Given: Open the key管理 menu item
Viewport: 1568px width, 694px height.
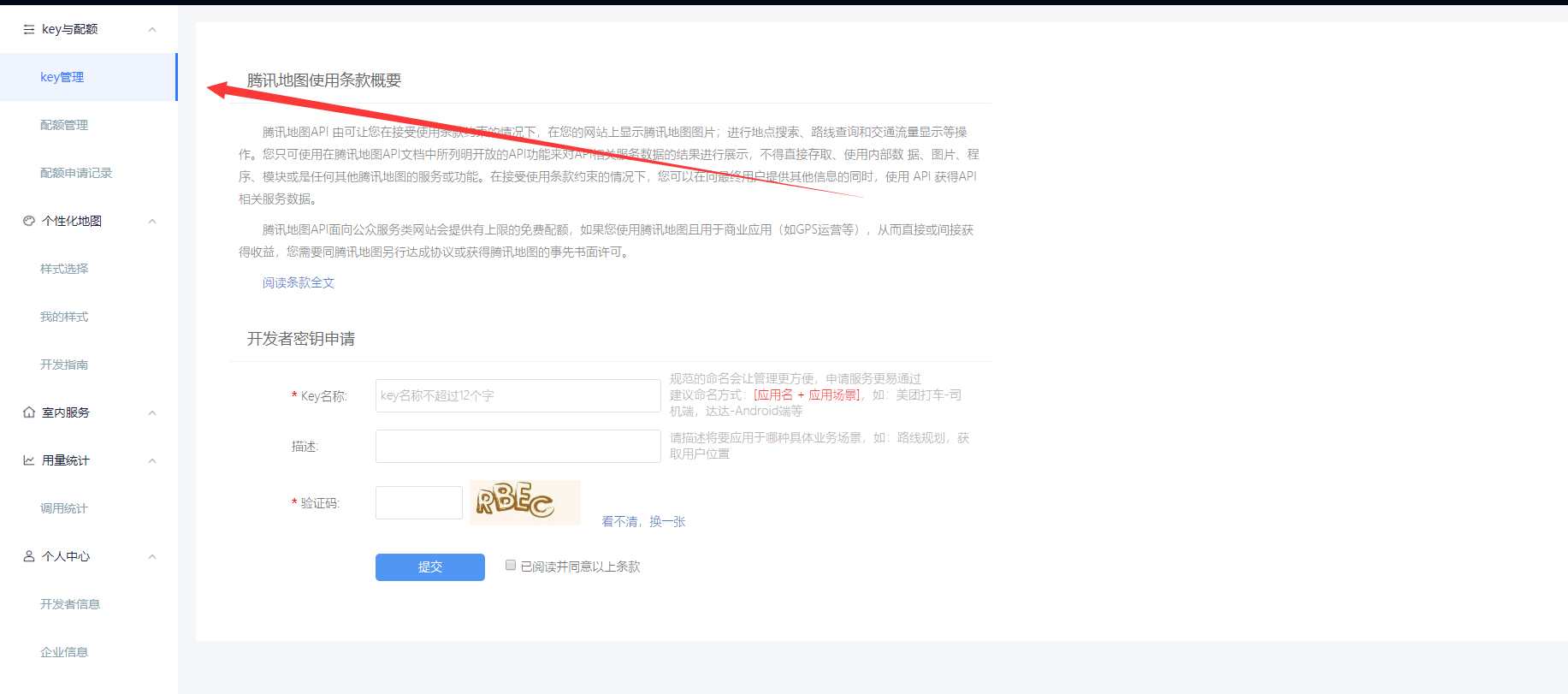Looking at the screenshot, I should (88, 77).
